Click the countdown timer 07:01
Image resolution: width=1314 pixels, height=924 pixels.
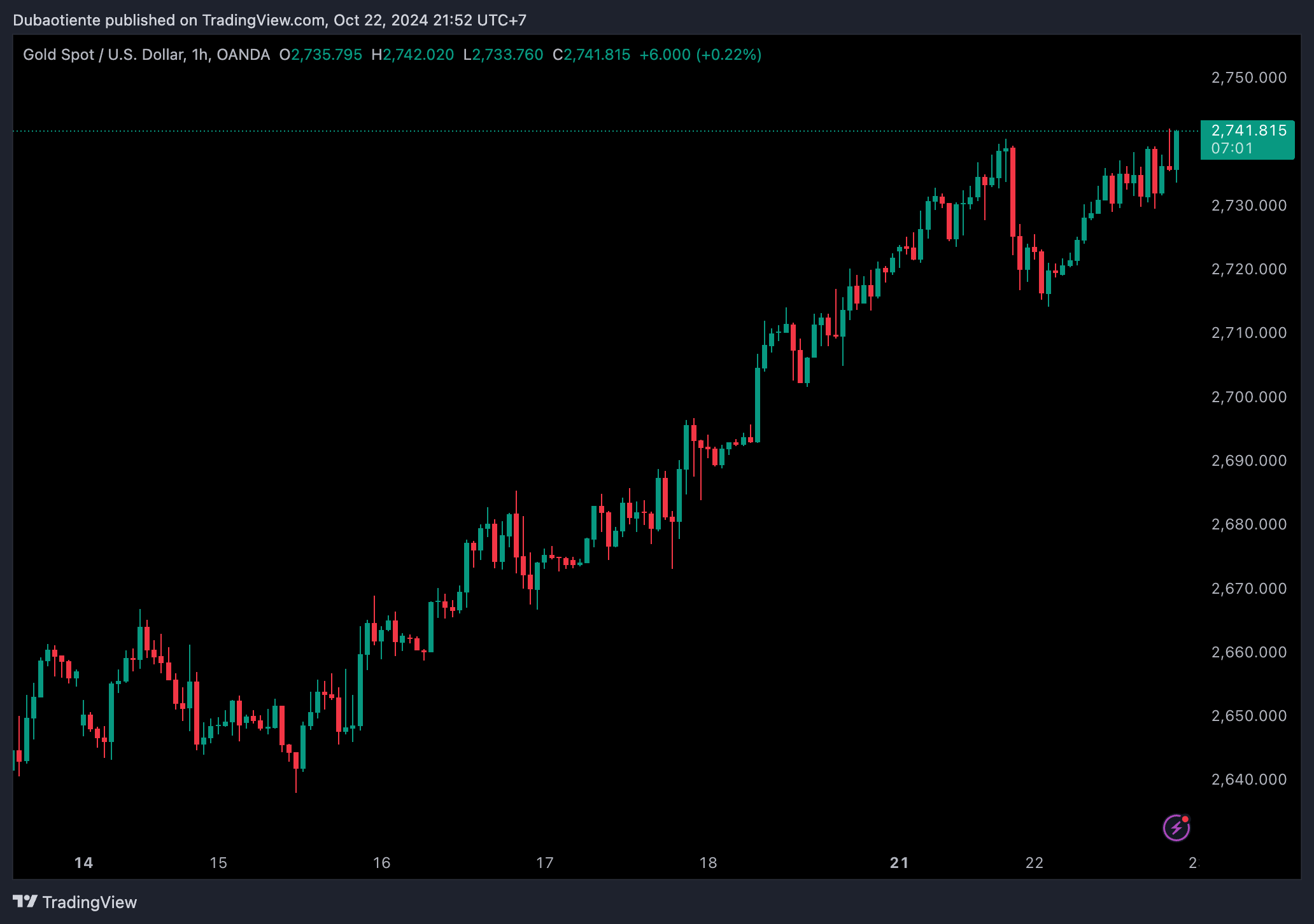click(1232, 148)
